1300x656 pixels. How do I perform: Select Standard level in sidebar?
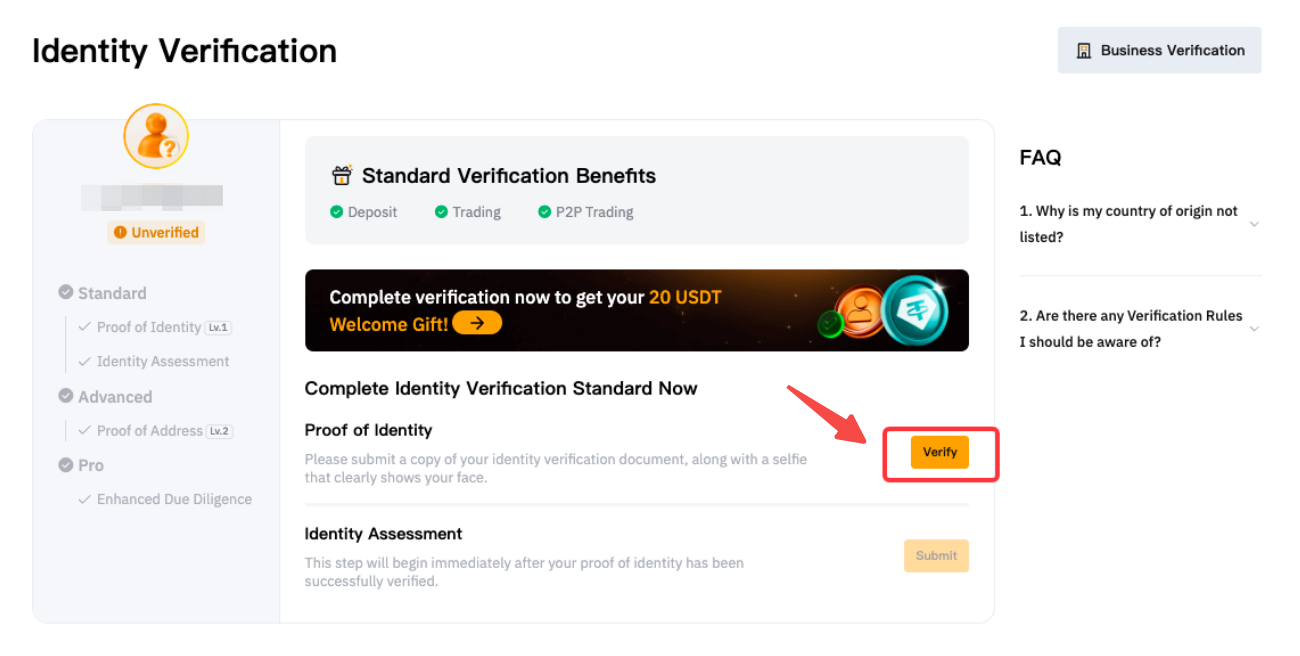(111, 293)
